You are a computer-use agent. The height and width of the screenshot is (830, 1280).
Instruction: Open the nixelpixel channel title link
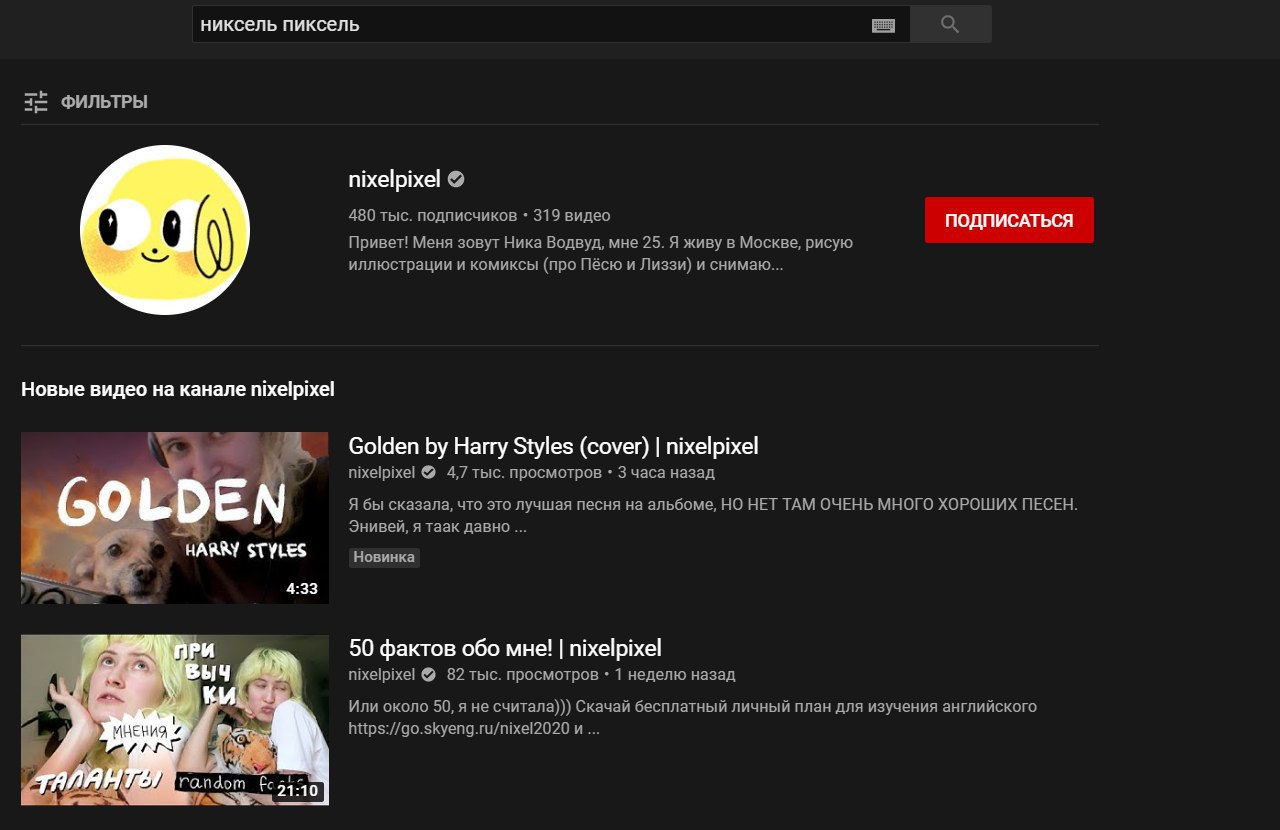pos(394,180)
